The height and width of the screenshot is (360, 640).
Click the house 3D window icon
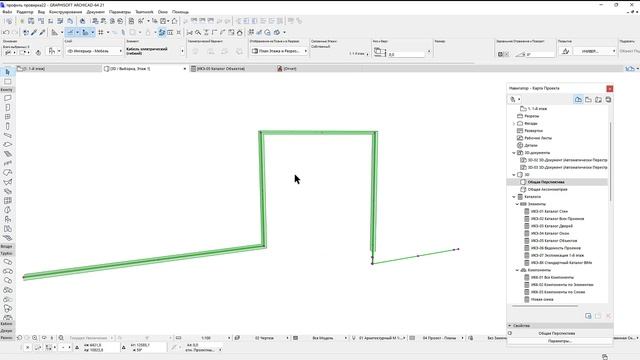coord(175,21)
